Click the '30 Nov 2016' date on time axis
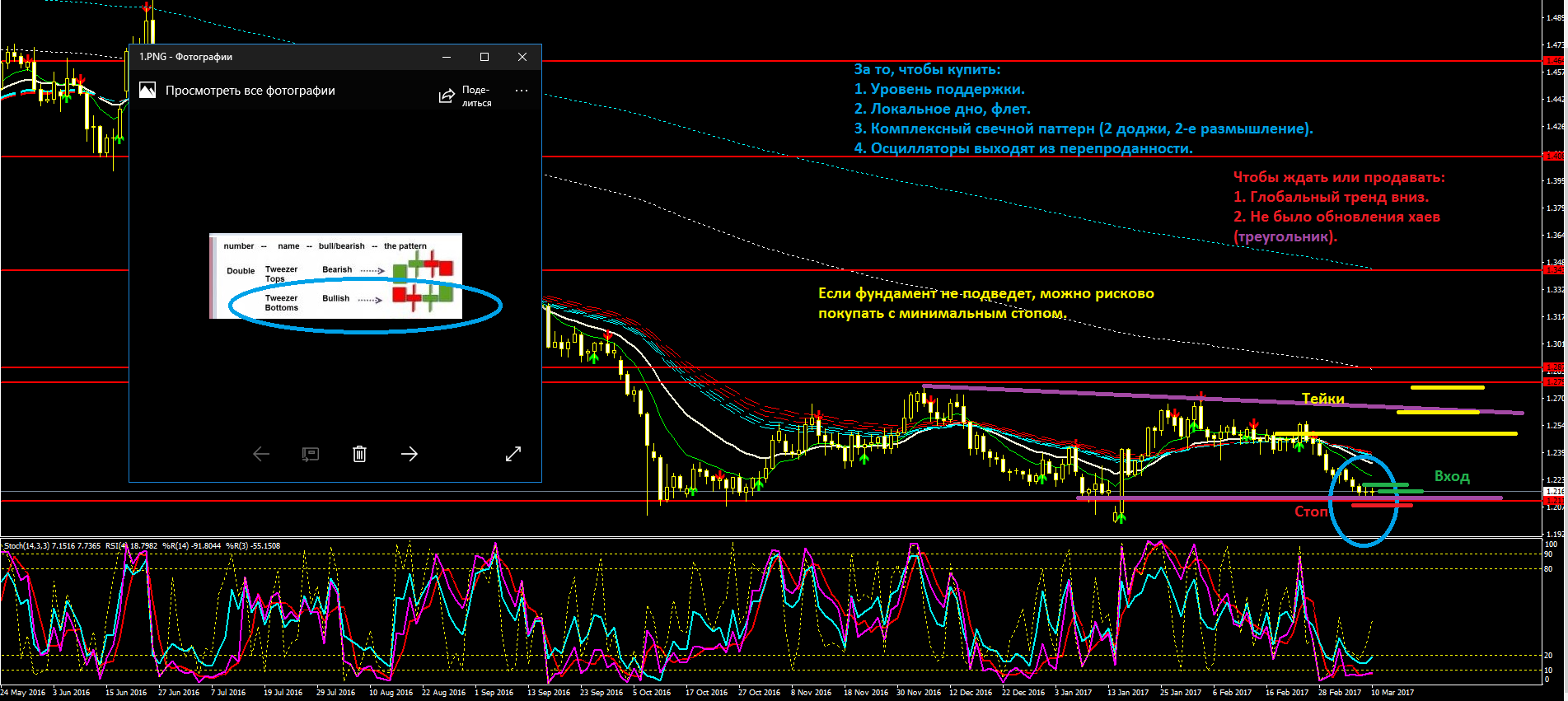This screenshot has height=701, width=1568. click(x=918, y=693)
